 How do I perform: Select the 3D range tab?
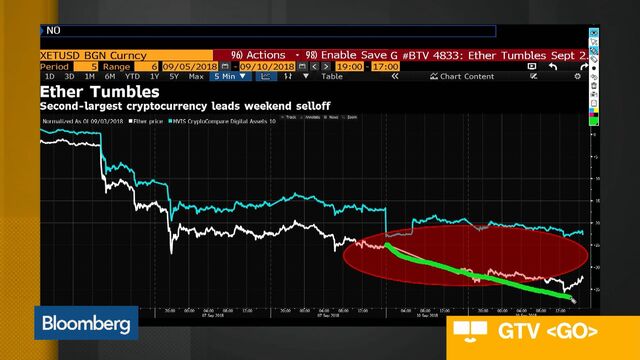pyautogui.click(x=69, y=76)
